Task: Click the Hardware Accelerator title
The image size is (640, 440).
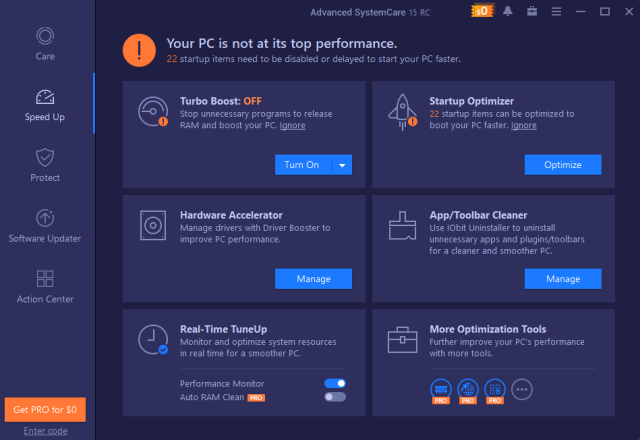Action: pos(231,215)
